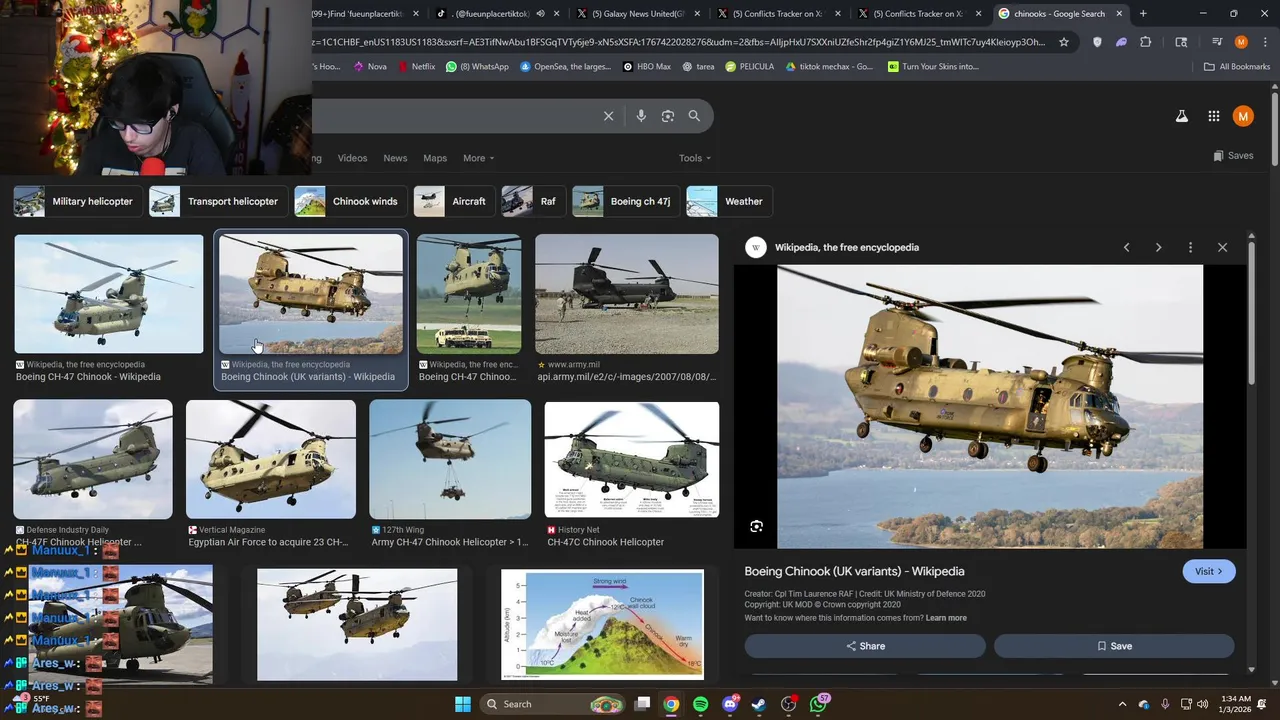
Task: Switch to the News search tab
Action: 395,158
